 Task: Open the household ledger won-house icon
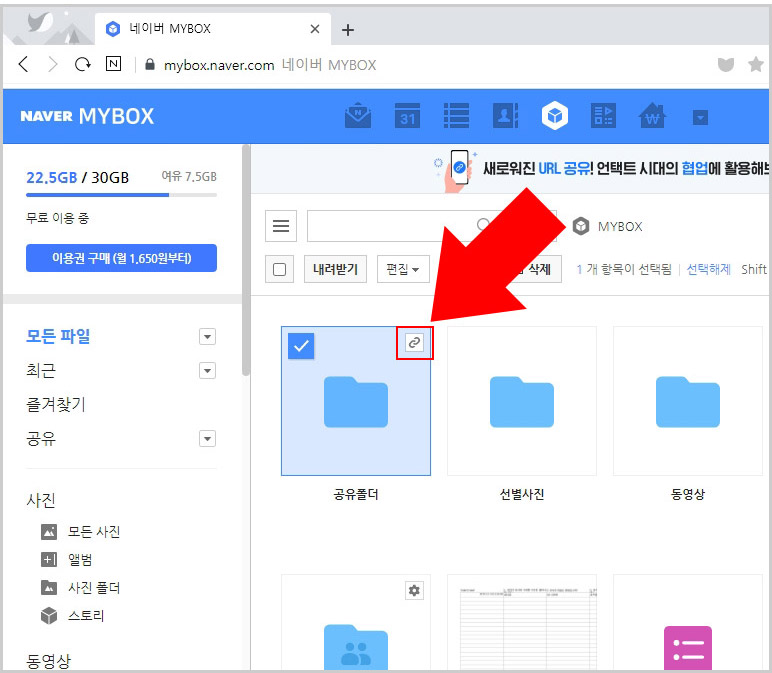pyautogui.click(x=652, y=116)
